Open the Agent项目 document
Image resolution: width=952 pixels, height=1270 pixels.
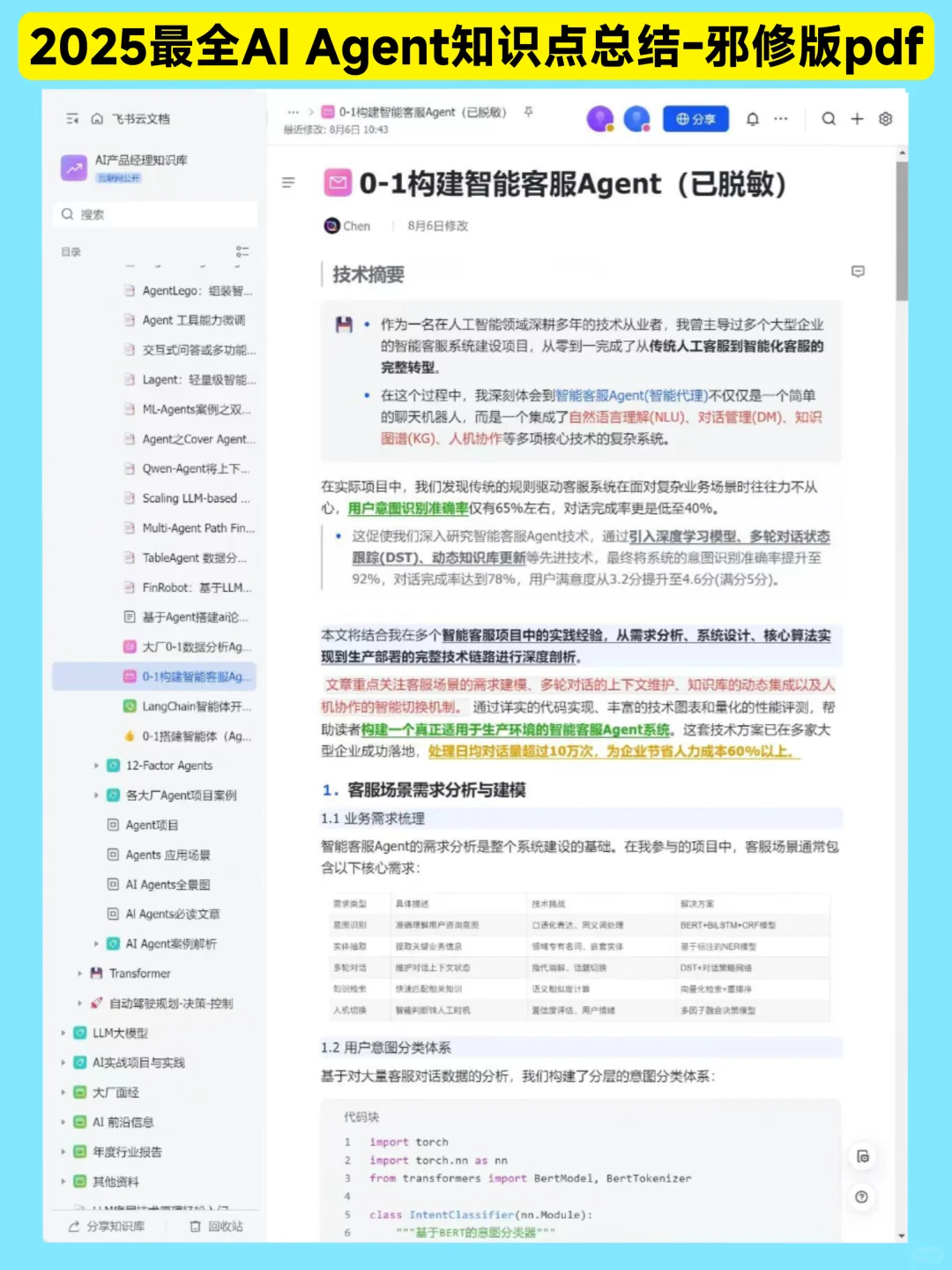click(x=143, y=825)
